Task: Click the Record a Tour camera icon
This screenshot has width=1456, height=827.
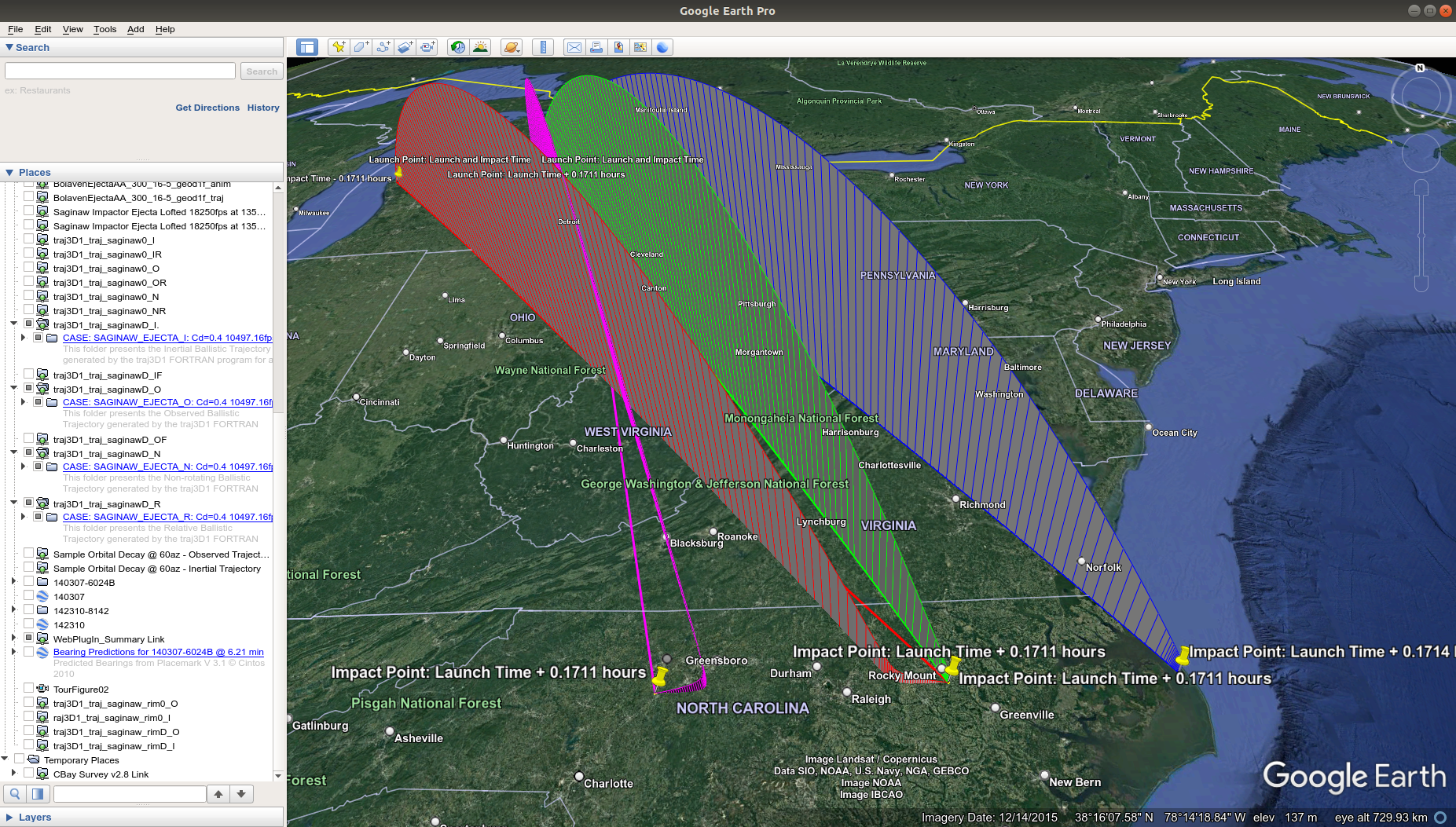Action: point(427,47)
